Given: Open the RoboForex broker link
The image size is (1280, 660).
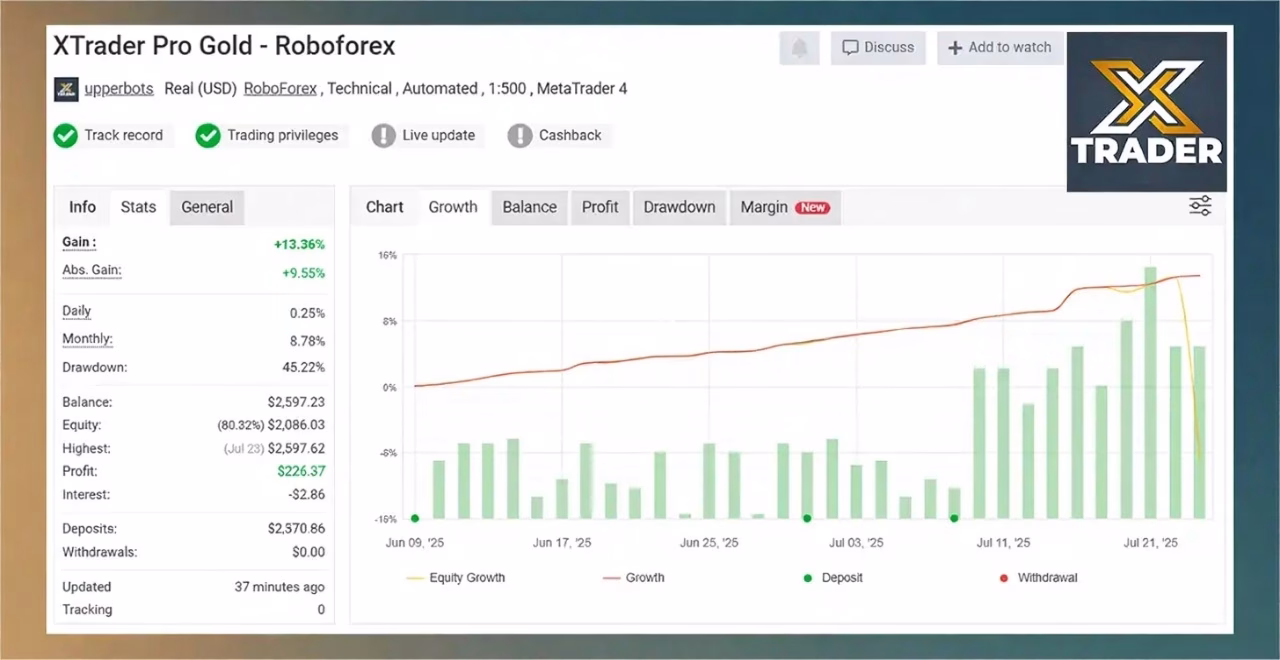Looking at the screenshot, I should click(280, 89).
